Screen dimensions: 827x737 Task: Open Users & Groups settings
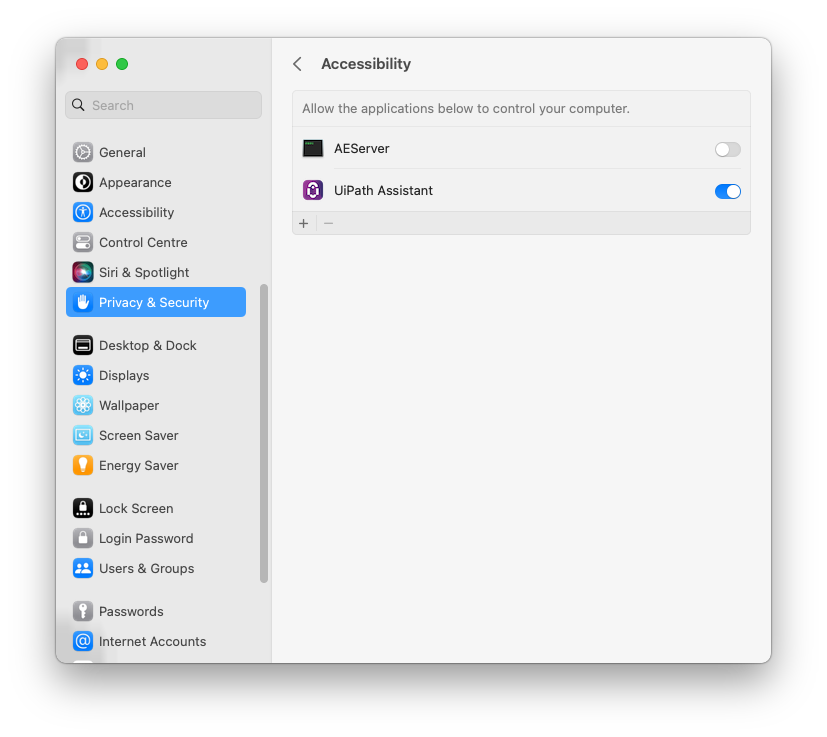146,568
